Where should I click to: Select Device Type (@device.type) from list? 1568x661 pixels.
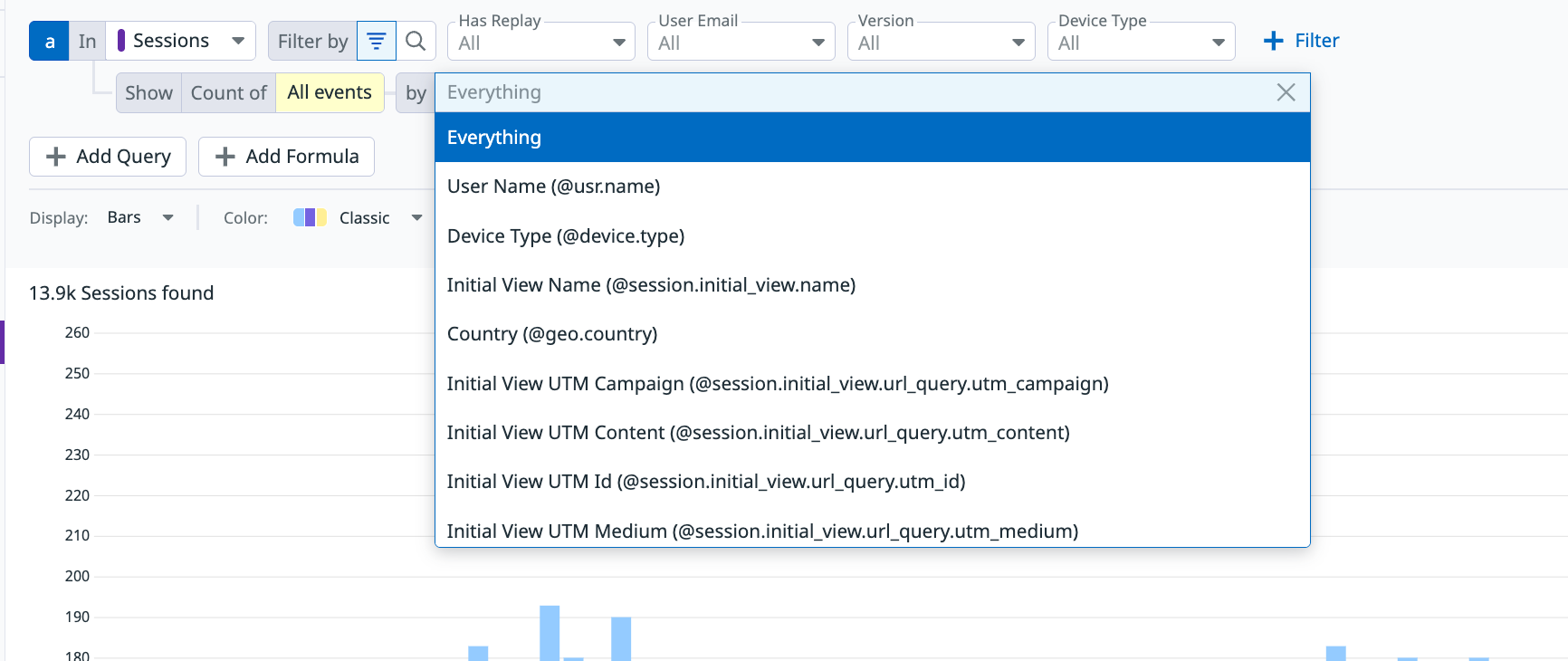566,236
